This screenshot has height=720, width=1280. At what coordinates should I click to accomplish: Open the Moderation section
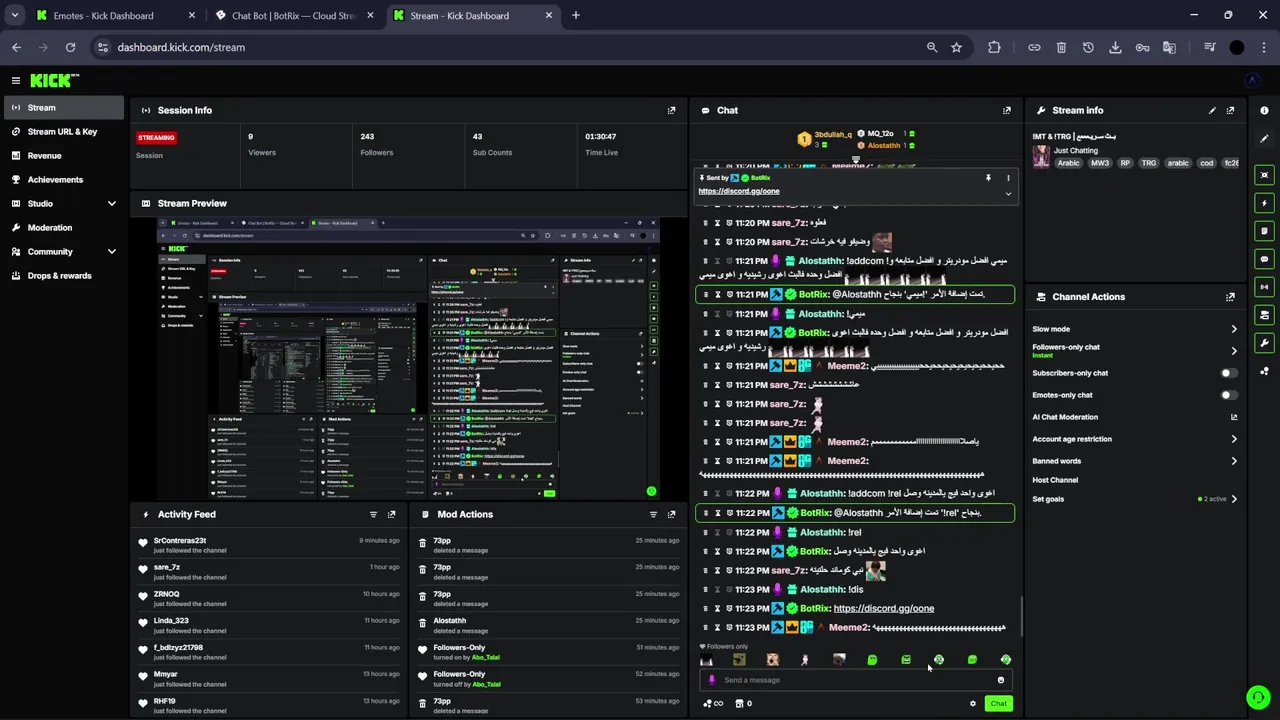pos(62,228)
